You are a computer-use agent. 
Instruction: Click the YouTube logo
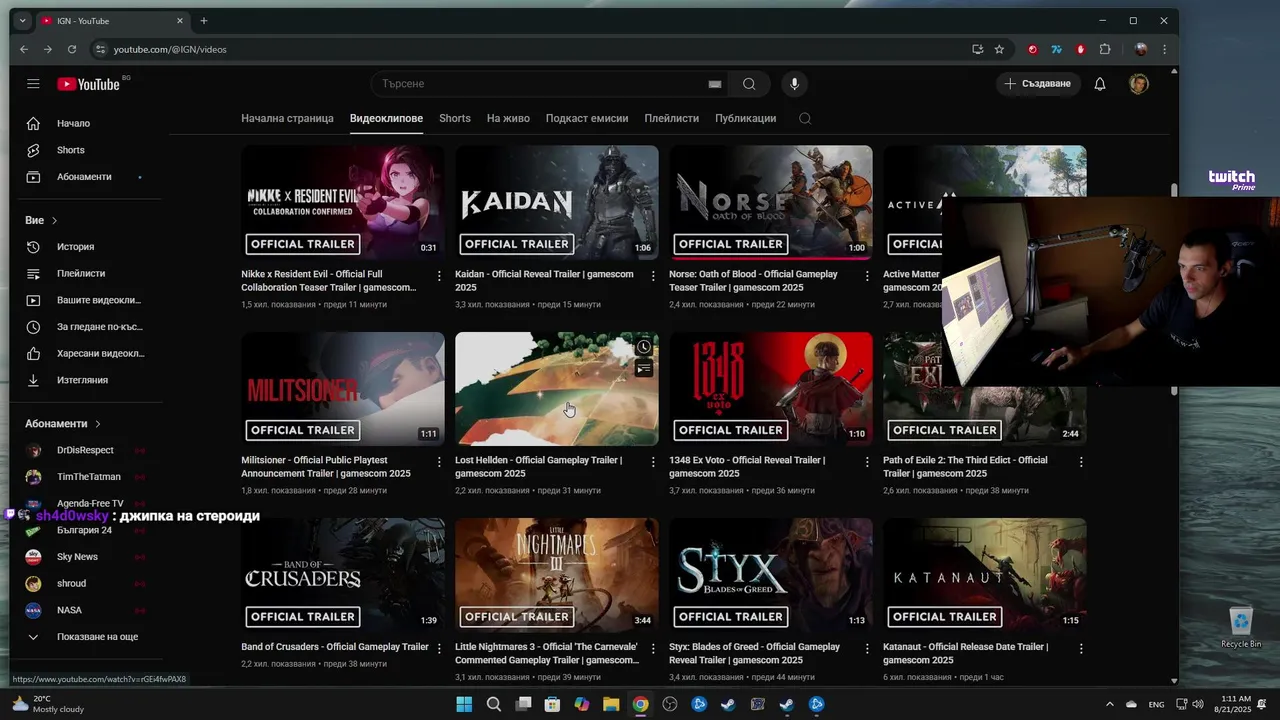click(x=88, y=84)
